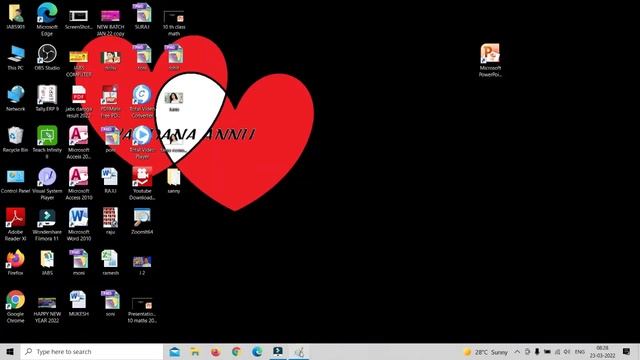This screenshot has height=360, width=640.
Task: Open File Explorer from the taskbar
Action: pos(195,351)
